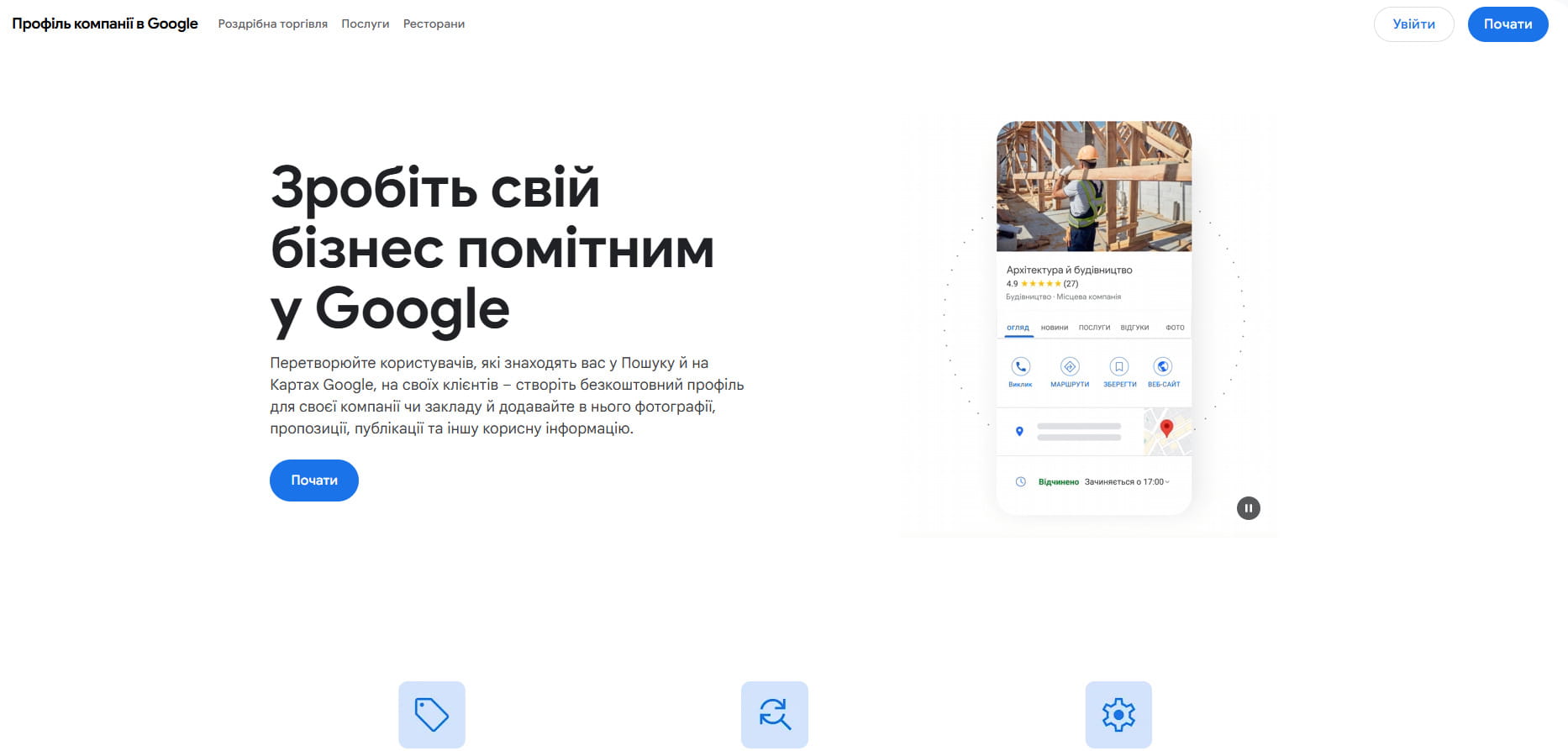The width and height of the screenshot is (1568, 751).
Task: Click the construction worker photo
Action: (1094, 186)
